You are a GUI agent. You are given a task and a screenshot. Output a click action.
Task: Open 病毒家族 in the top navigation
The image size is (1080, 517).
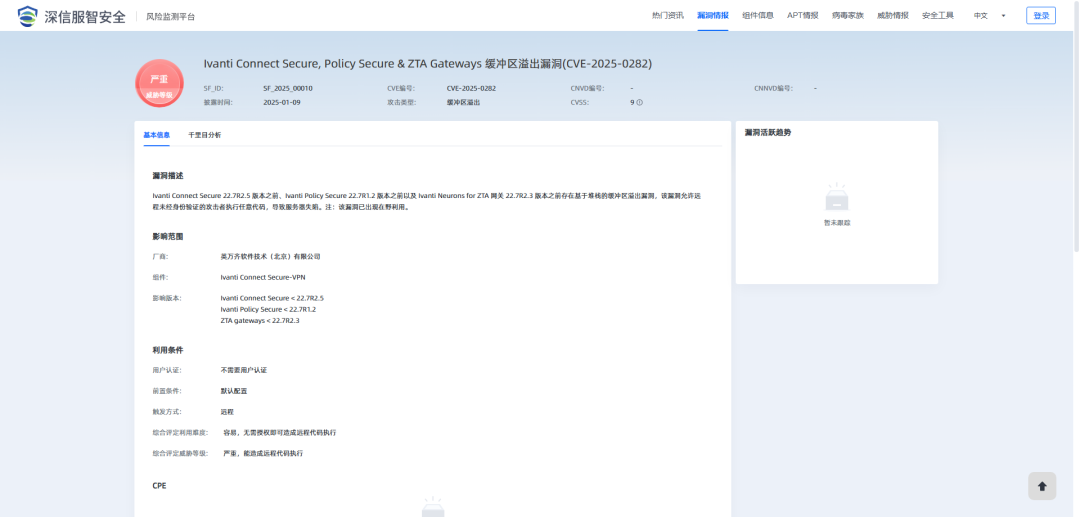pyautogui.click(x=847, y=15)
